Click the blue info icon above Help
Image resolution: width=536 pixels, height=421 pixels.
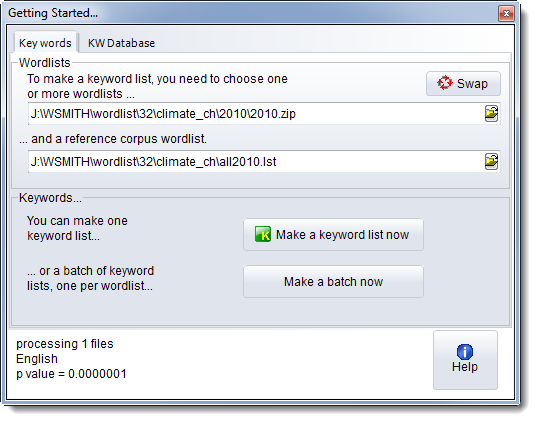[x=465, y=352]
